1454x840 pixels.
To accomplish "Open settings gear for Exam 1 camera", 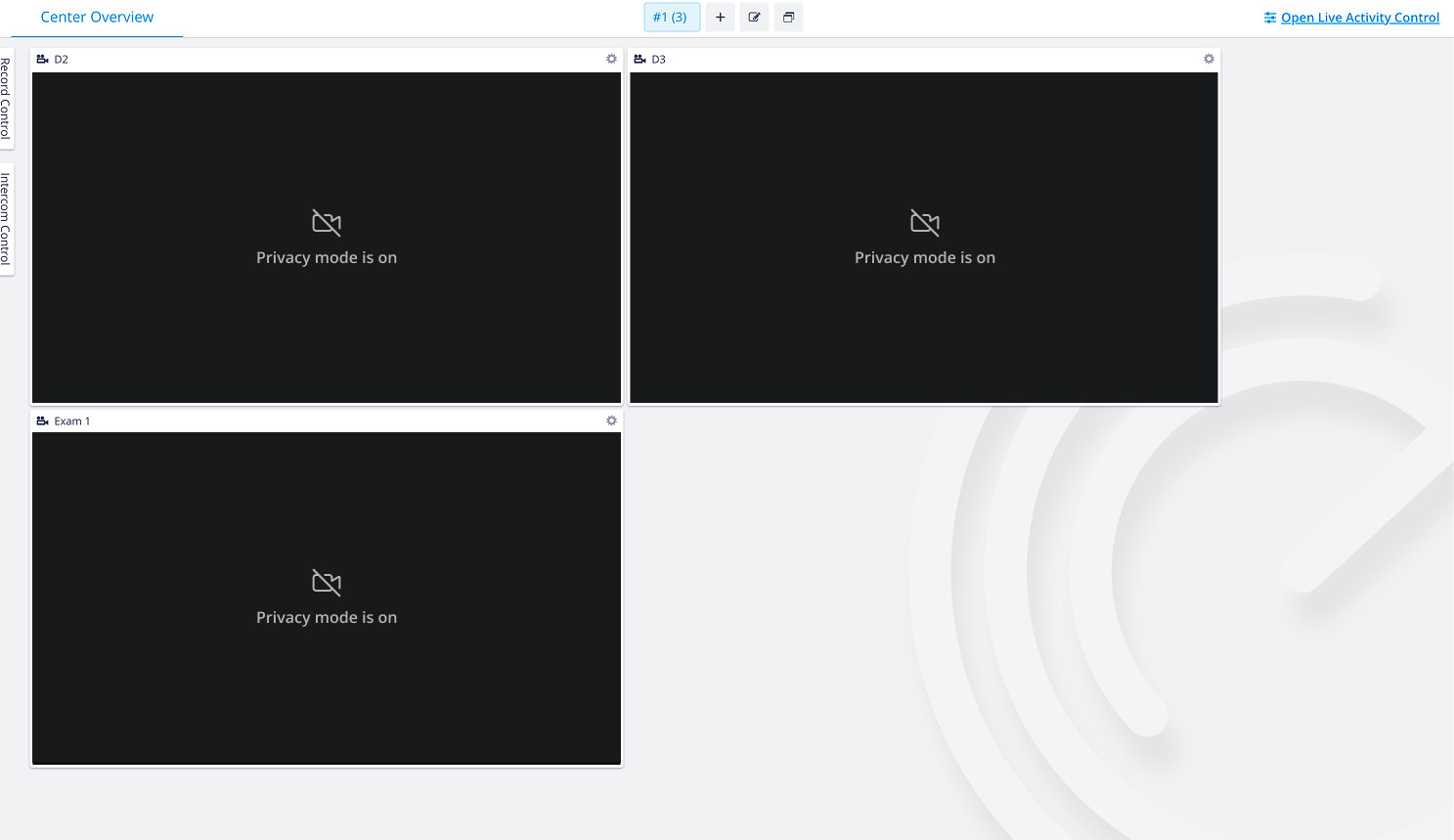I will coord(611,420).
